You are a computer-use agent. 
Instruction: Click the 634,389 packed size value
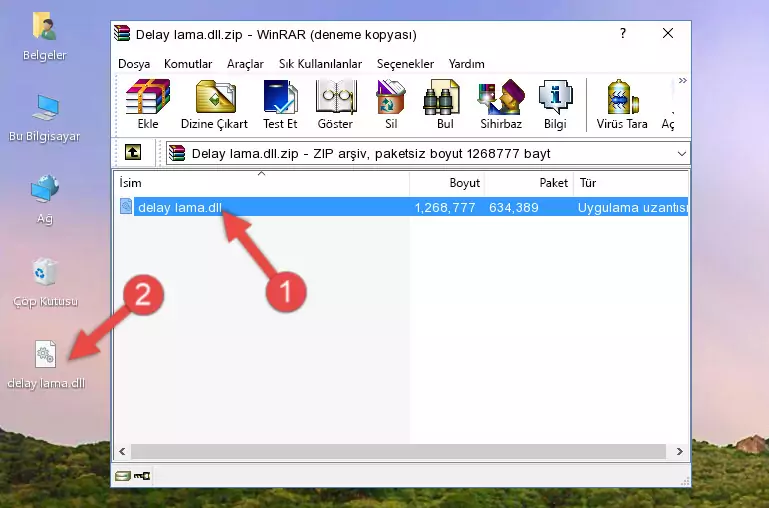(513, 207)
